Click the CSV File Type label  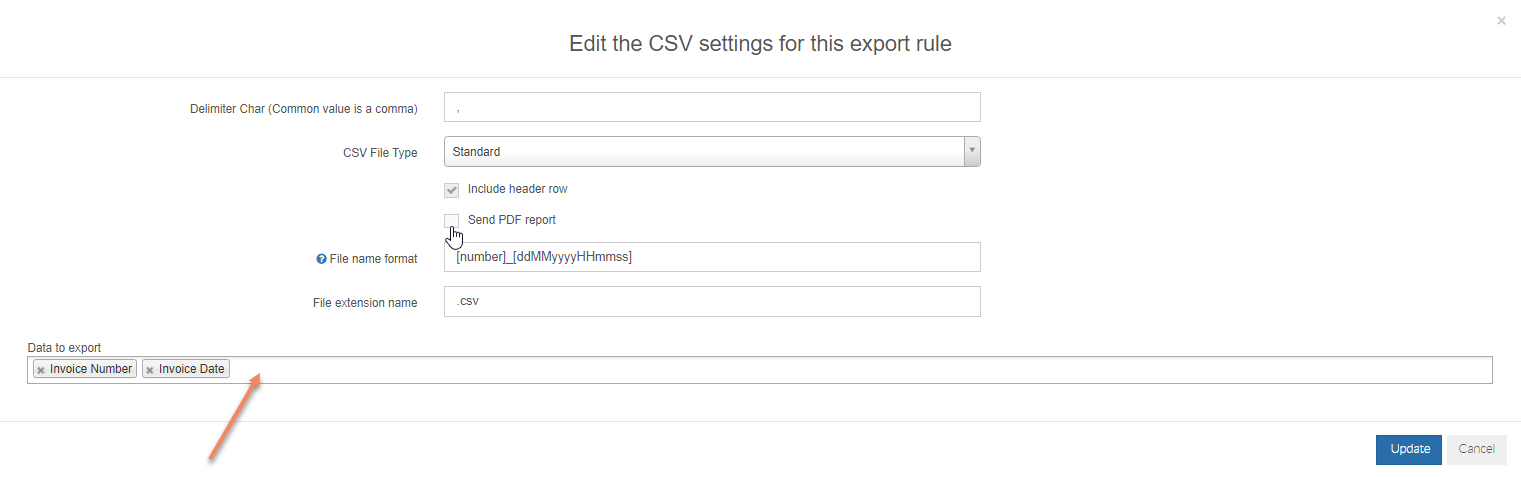click(380, 153)
